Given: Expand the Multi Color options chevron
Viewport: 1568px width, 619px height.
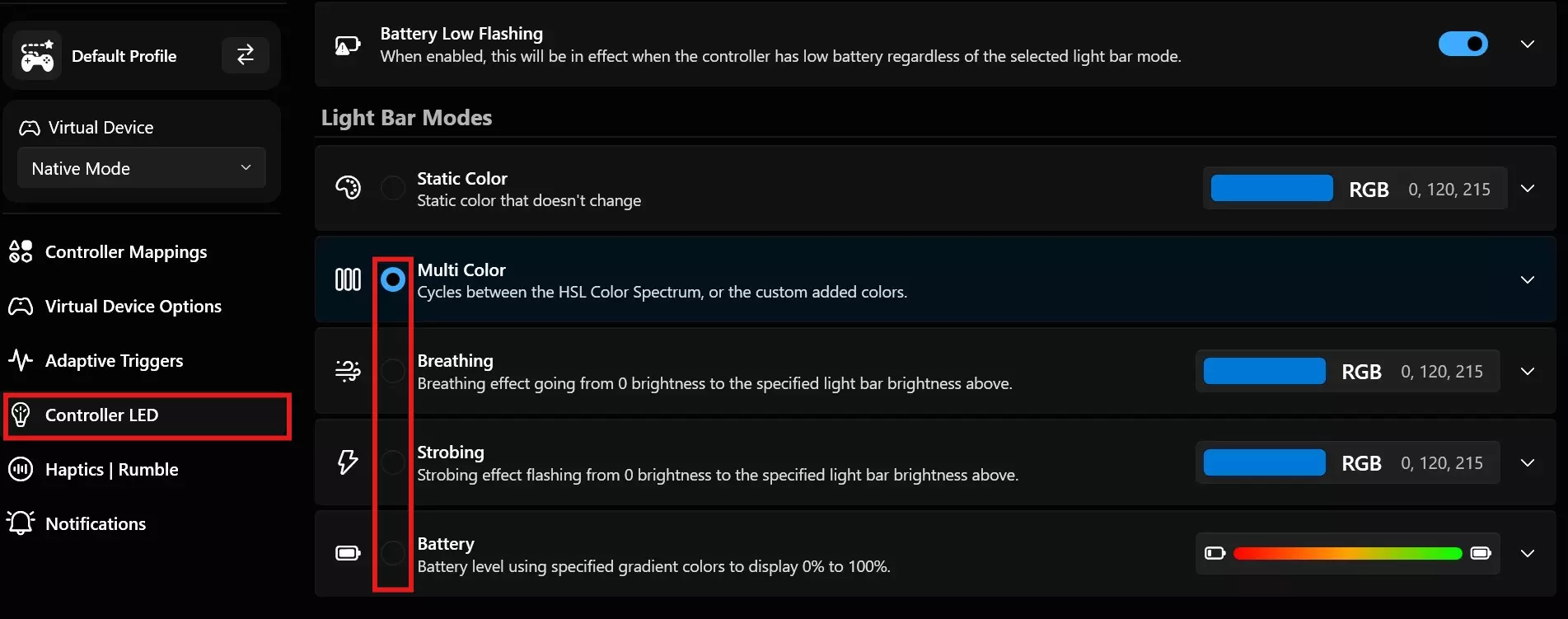Looking at the screenshot, I should 1527,279.
